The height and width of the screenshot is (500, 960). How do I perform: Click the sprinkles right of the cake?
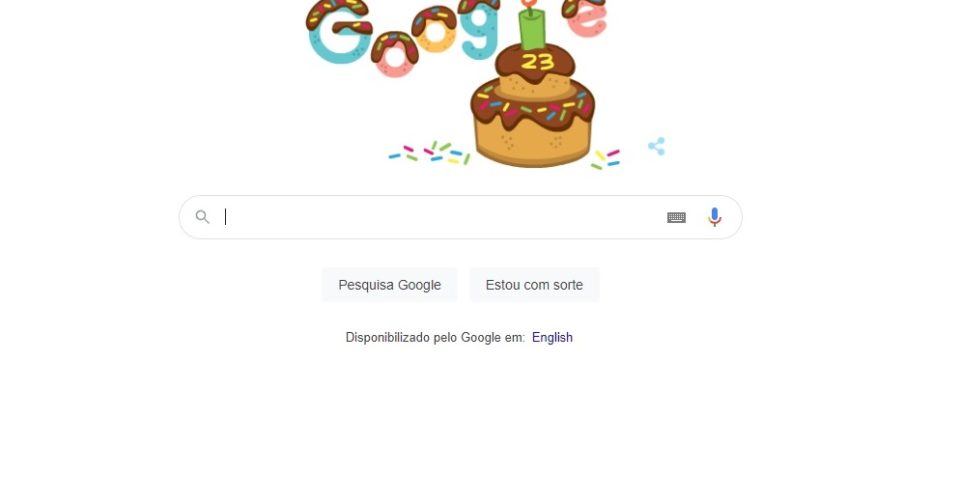pyautogui.click(x=606, y=159)
